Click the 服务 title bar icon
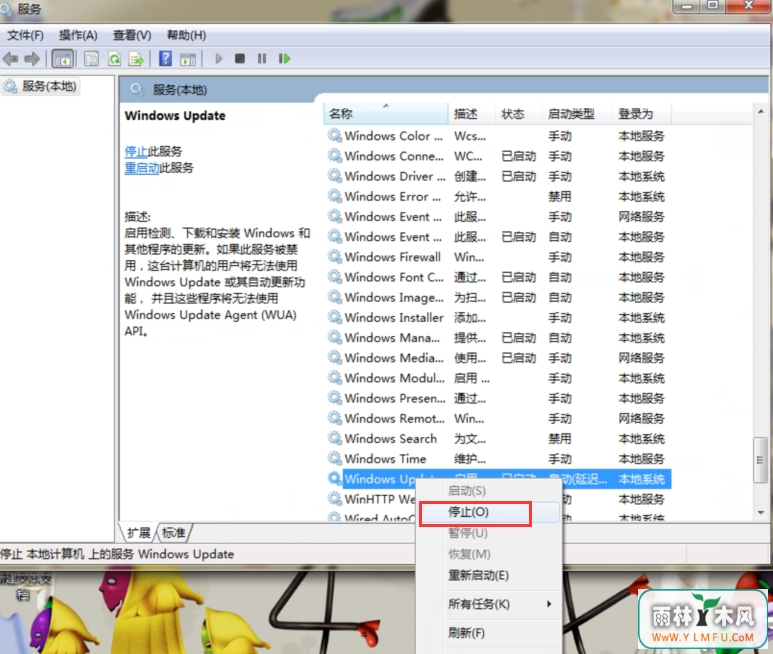 [x=6, y=8]
